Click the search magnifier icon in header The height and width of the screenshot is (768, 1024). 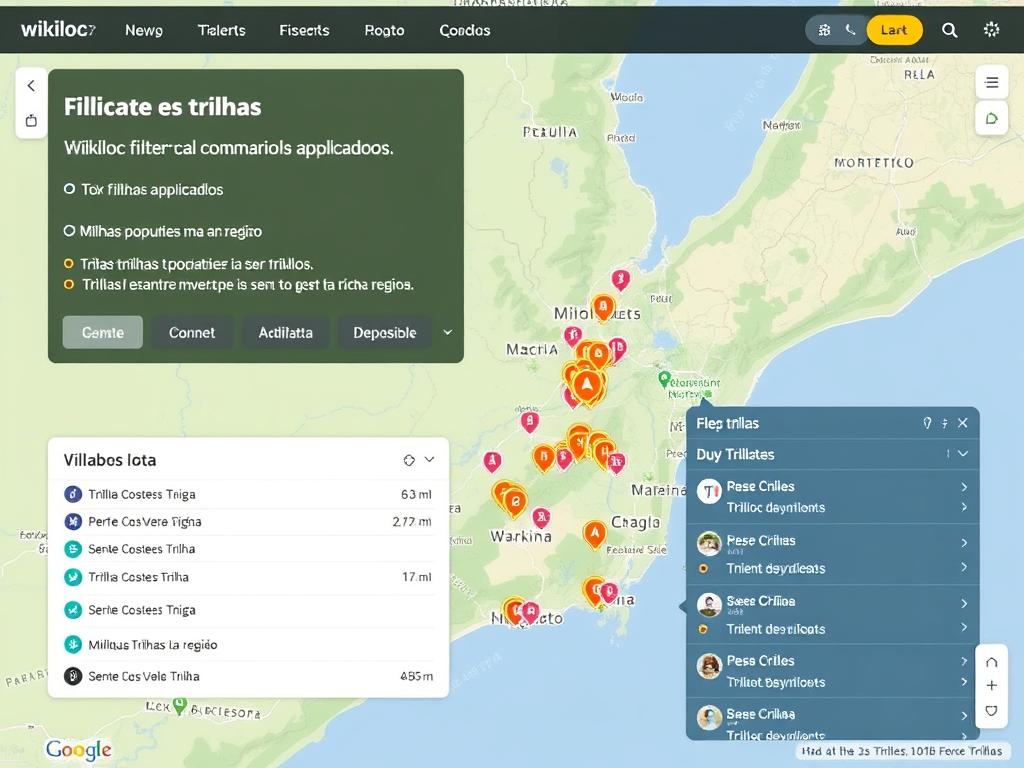(x=949, y=30)
